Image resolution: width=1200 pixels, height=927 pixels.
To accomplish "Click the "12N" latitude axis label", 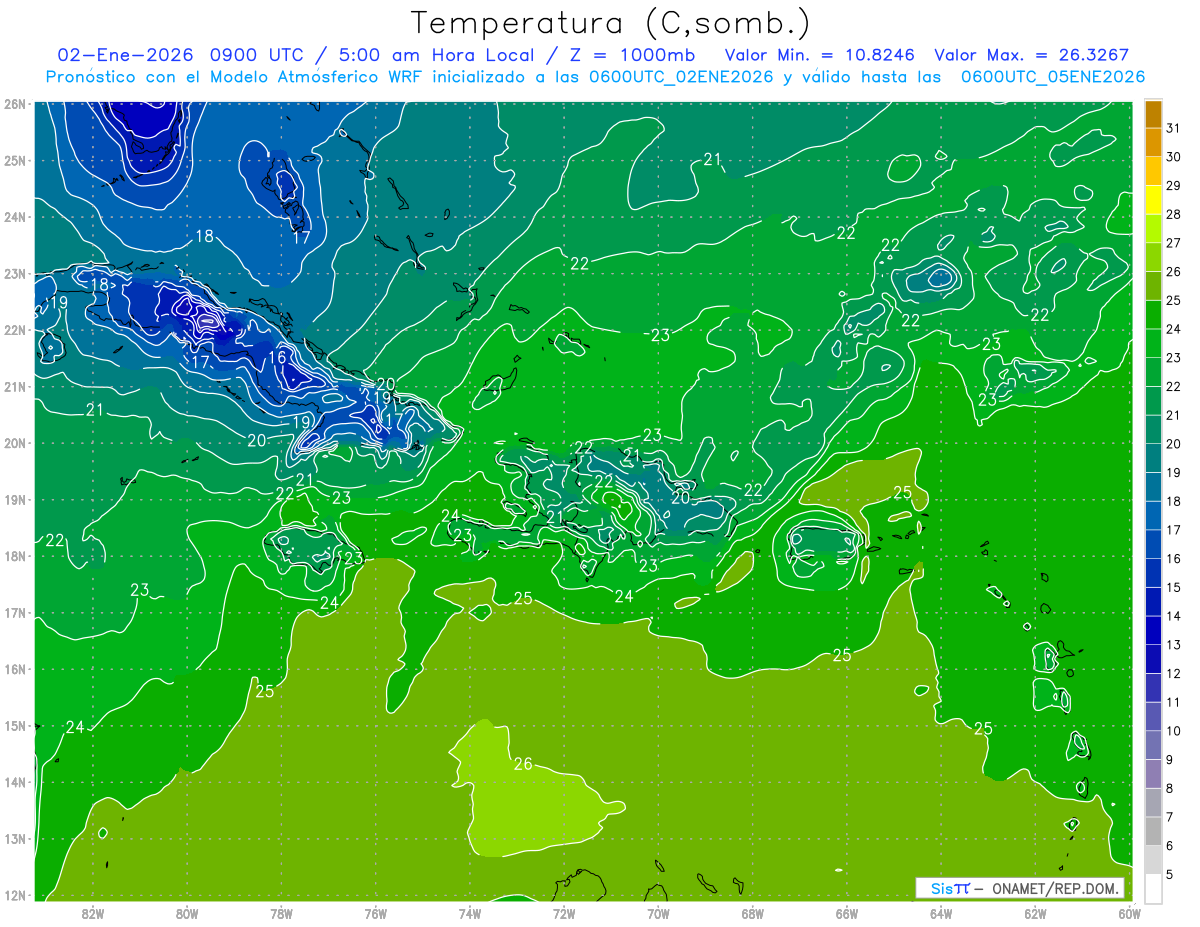I will pyautogui.click(x=14, y=895).
